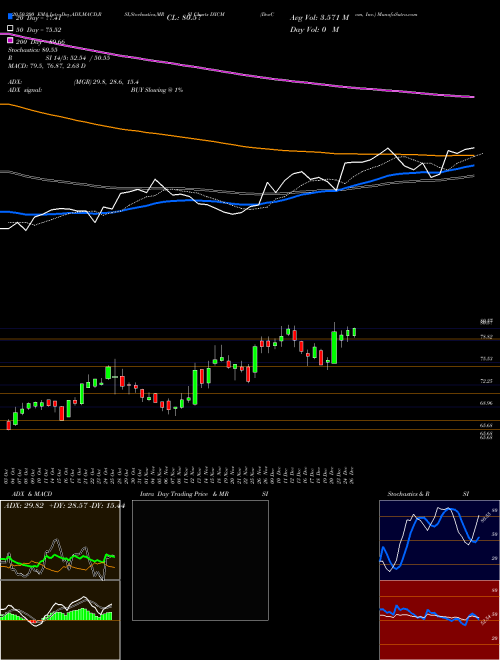
Task: Click the 'CL:' closing price value
Action: (182, 18)
